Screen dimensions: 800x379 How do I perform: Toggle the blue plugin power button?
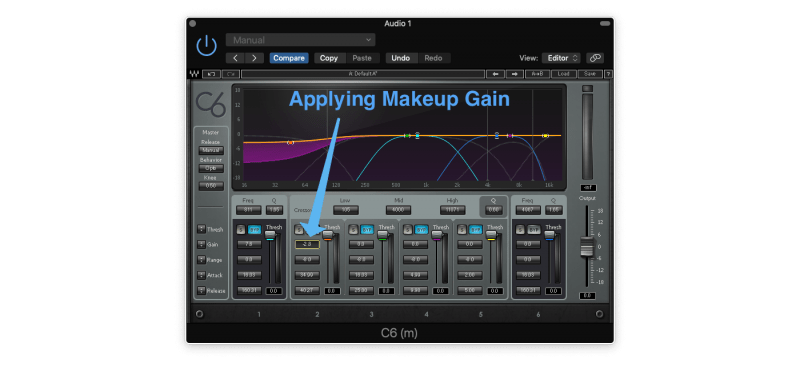tap(207, 45)
